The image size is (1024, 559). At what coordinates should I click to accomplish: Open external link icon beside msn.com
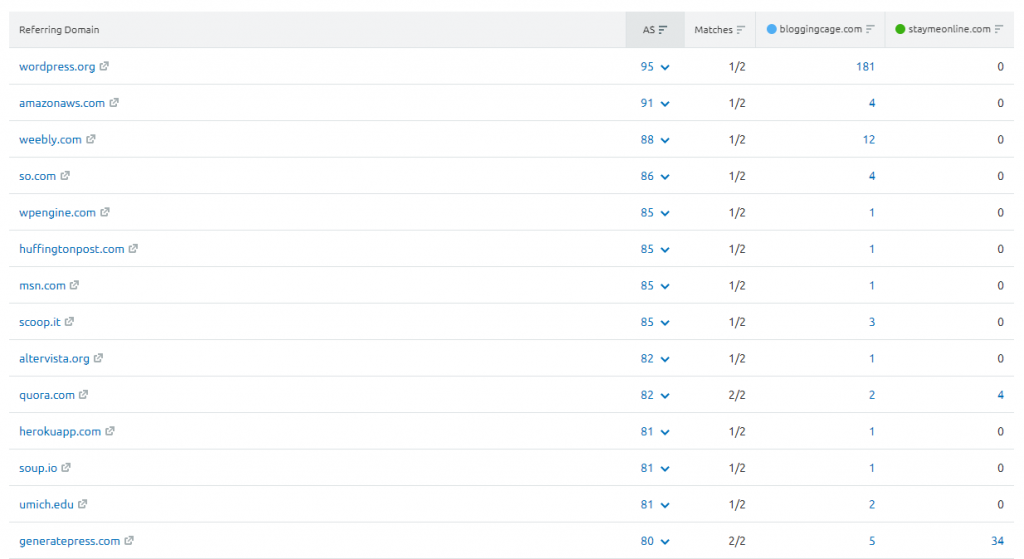click(x=74, y=285)
